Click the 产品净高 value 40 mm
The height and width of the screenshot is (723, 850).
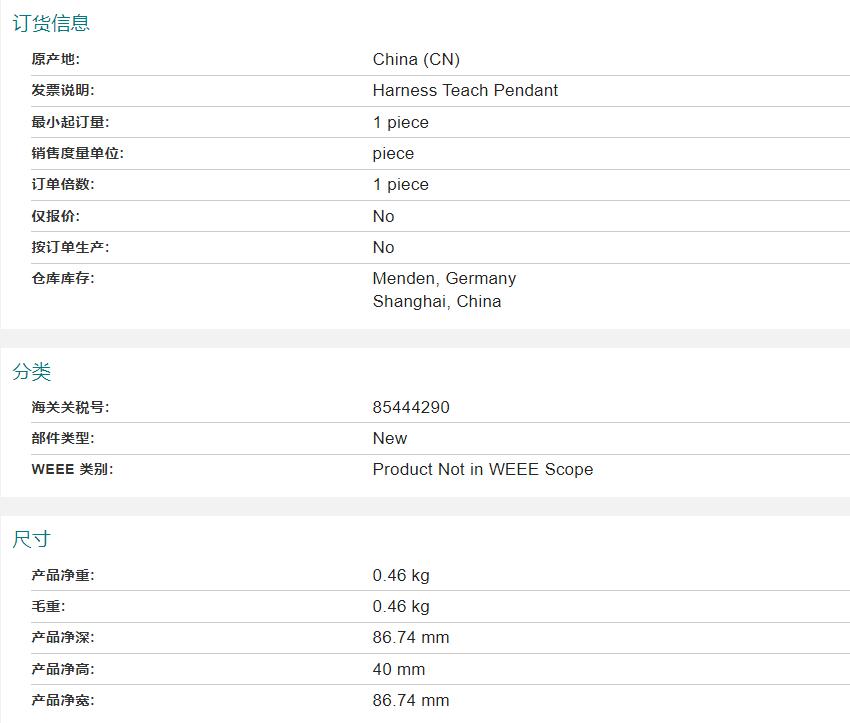click(399, 669)
